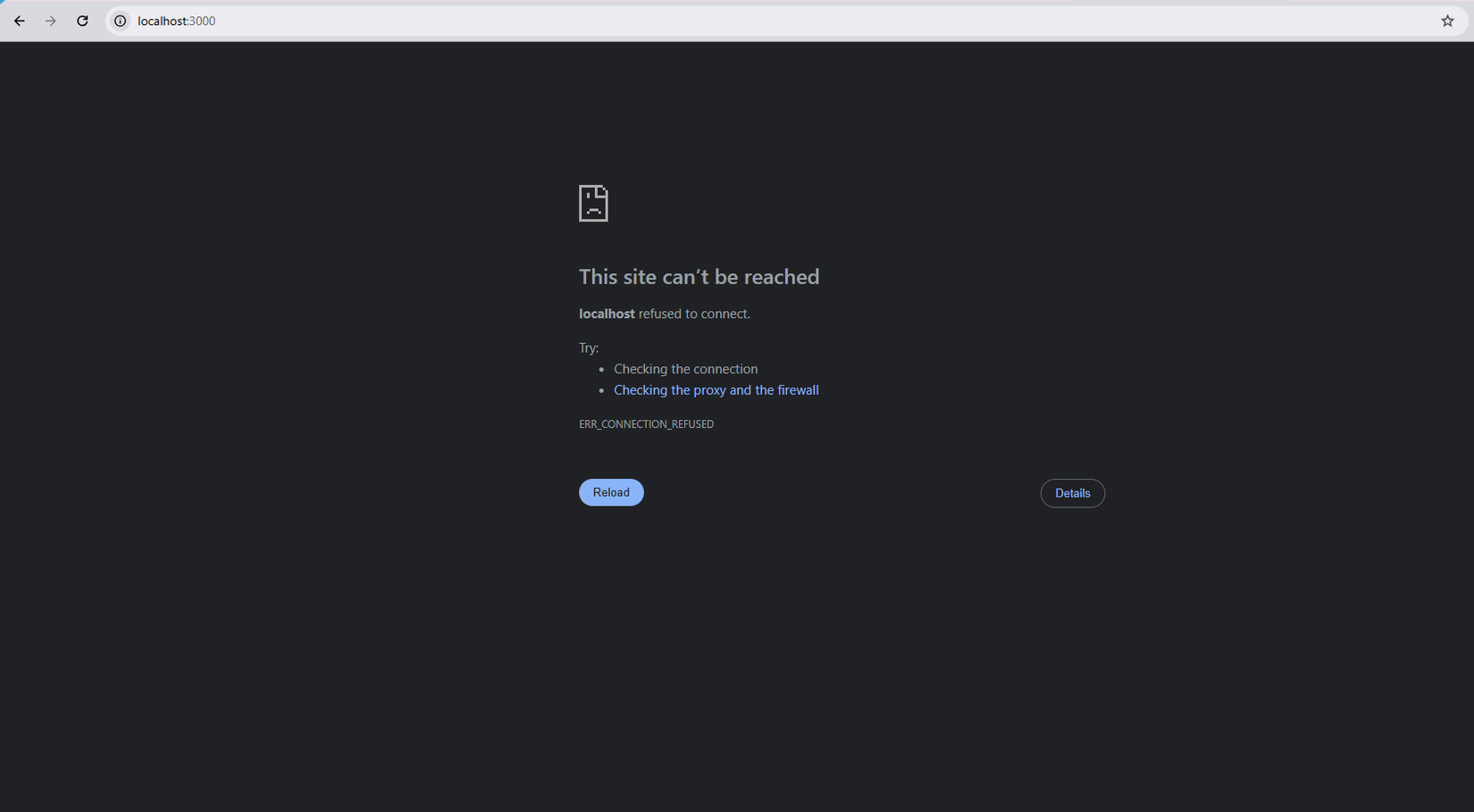Screen dimensions: 1474x812
Task: Click the localhost:3000 address bar
Action: (786, 21)
